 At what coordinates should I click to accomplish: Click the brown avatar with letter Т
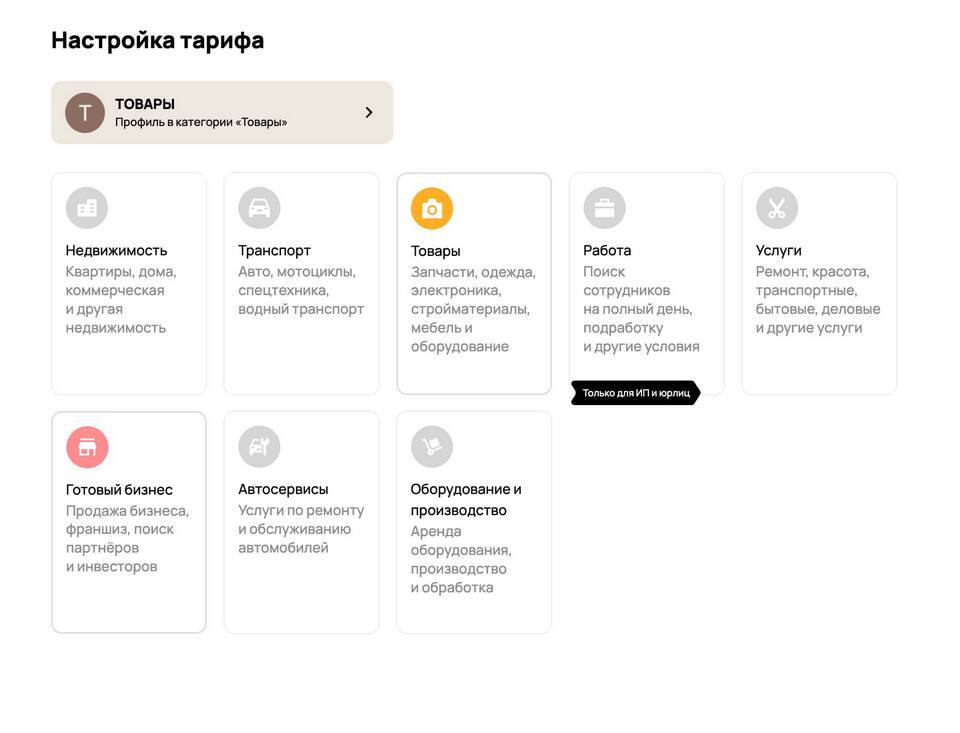[x=85, y=113]
